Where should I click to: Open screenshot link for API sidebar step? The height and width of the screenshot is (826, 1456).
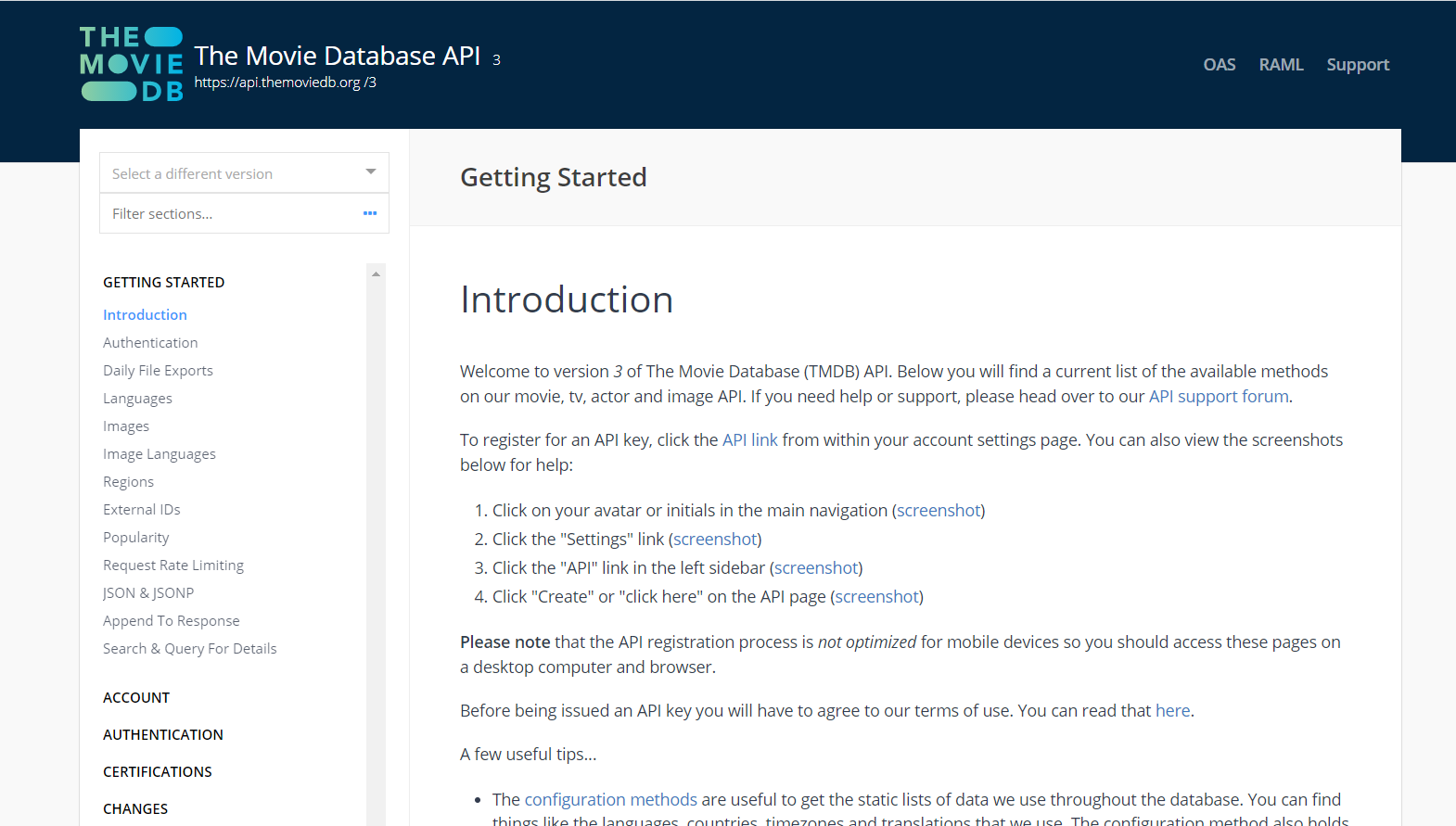[x=816, y=567]
